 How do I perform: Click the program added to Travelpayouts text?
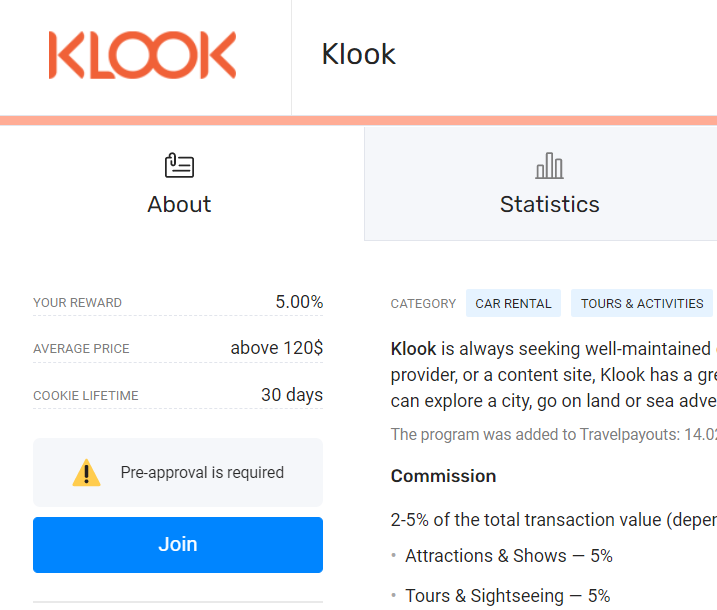554,434
